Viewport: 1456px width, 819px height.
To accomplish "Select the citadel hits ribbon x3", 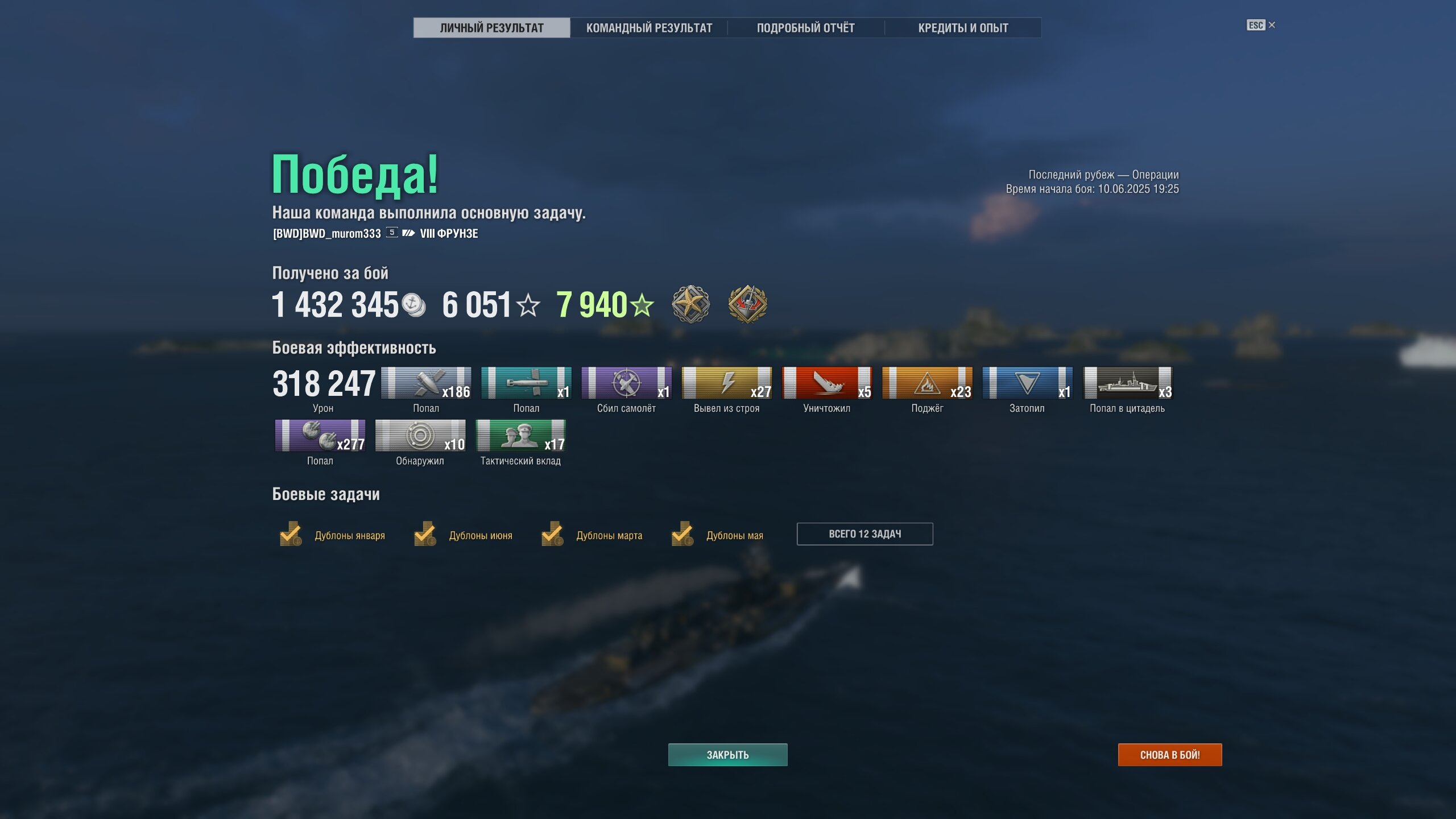I will (1128, 383).
